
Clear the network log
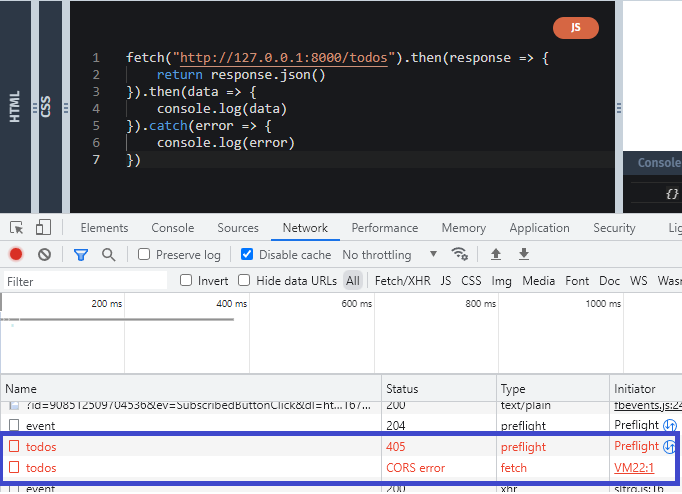point(44,254)
